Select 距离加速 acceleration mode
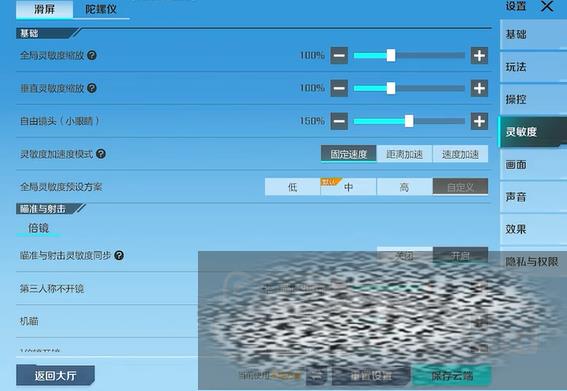Viewport: 567px width, 391px height. [404, 154]
